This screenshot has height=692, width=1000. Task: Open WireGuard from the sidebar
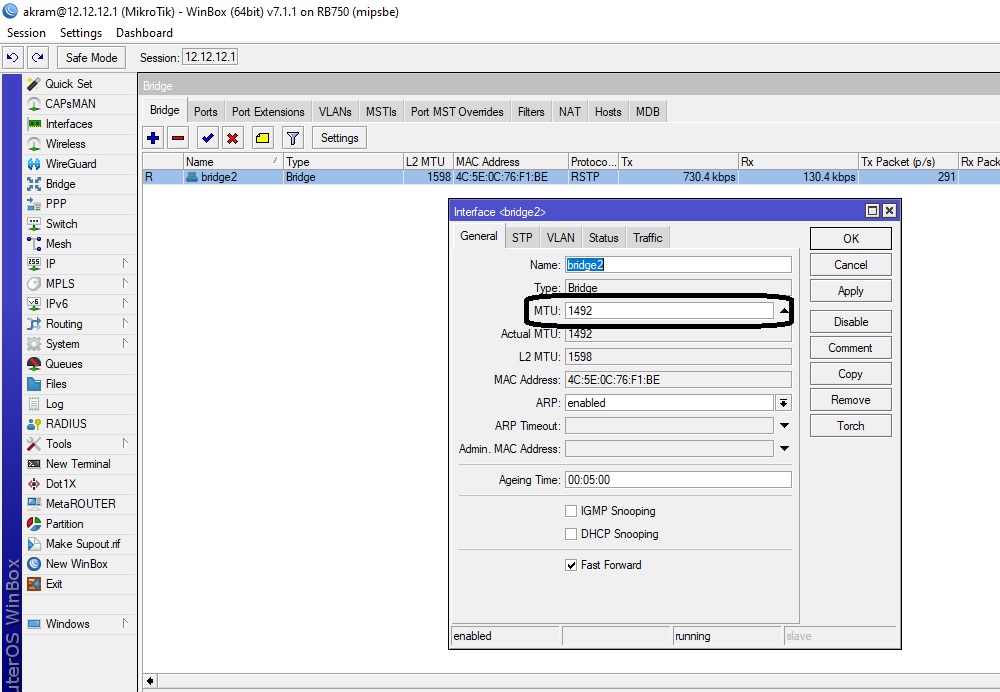(x=70, y=164)
